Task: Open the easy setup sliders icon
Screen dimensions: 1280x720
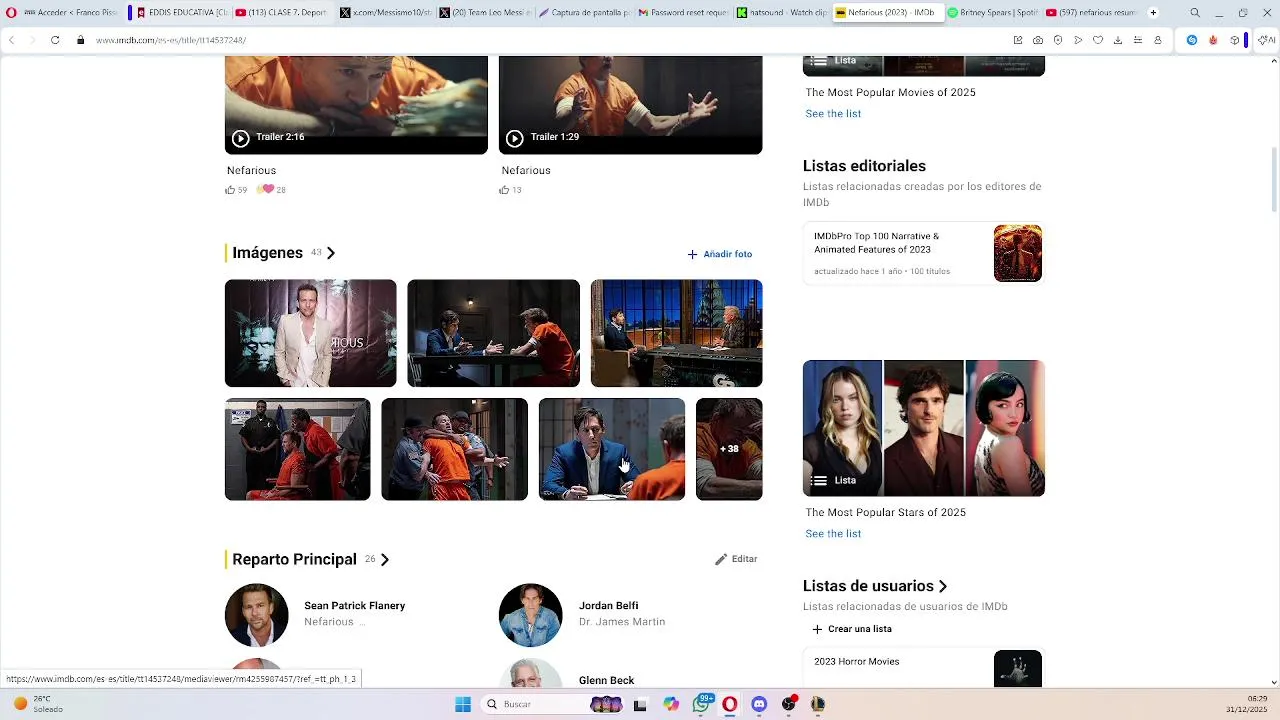Action: (x=1138, y=40)
